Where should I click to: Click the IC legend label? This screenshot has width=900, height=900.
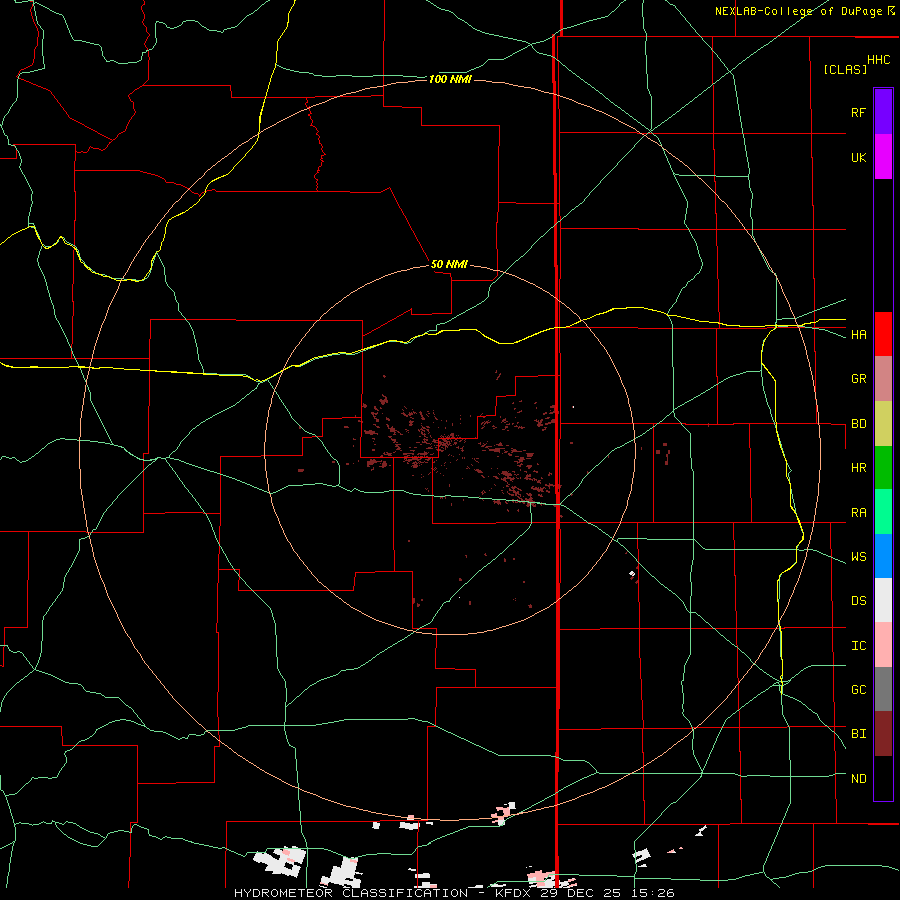858,646
